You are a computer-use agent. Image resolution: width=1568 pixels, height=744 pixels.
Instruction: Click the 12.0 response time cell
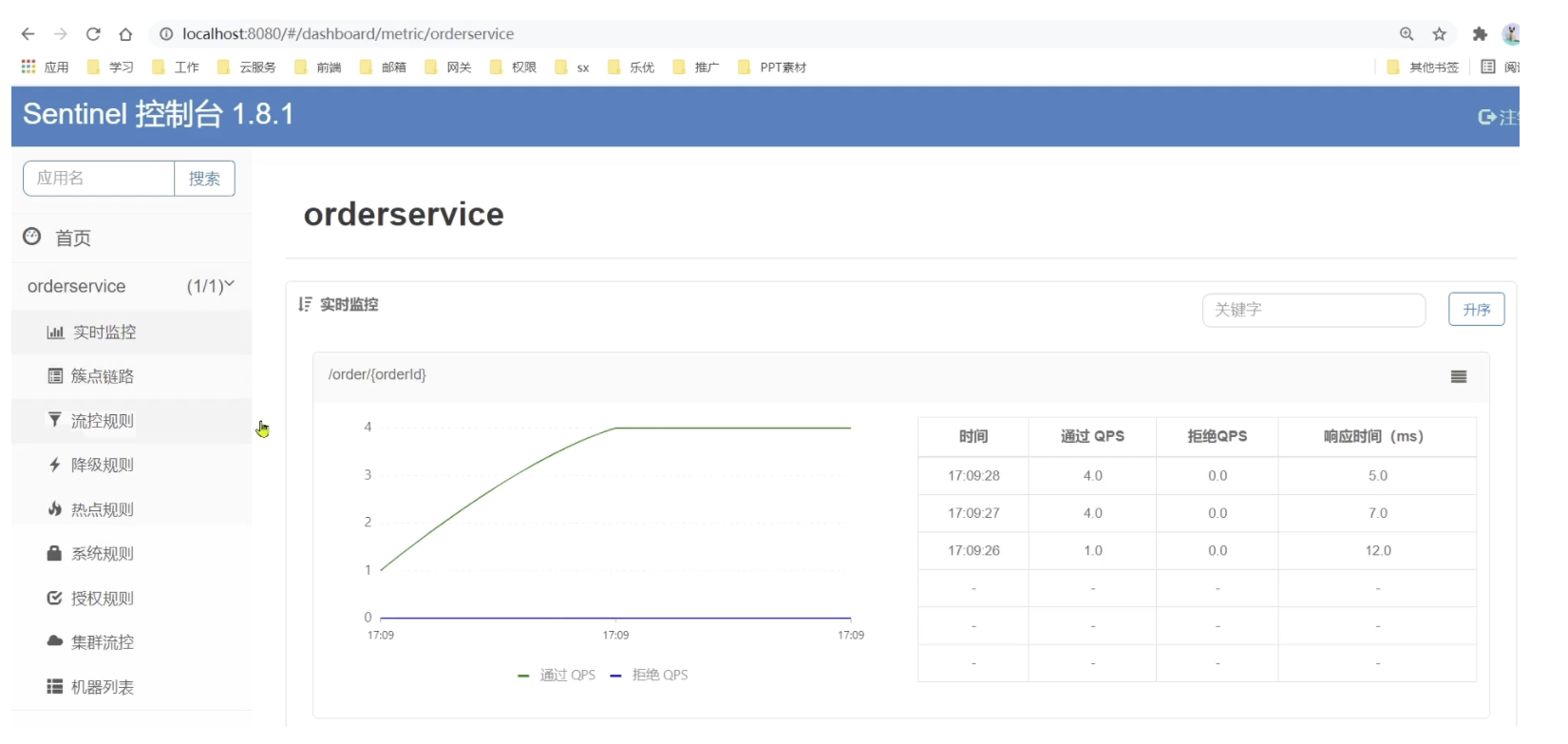point(1378,550)
